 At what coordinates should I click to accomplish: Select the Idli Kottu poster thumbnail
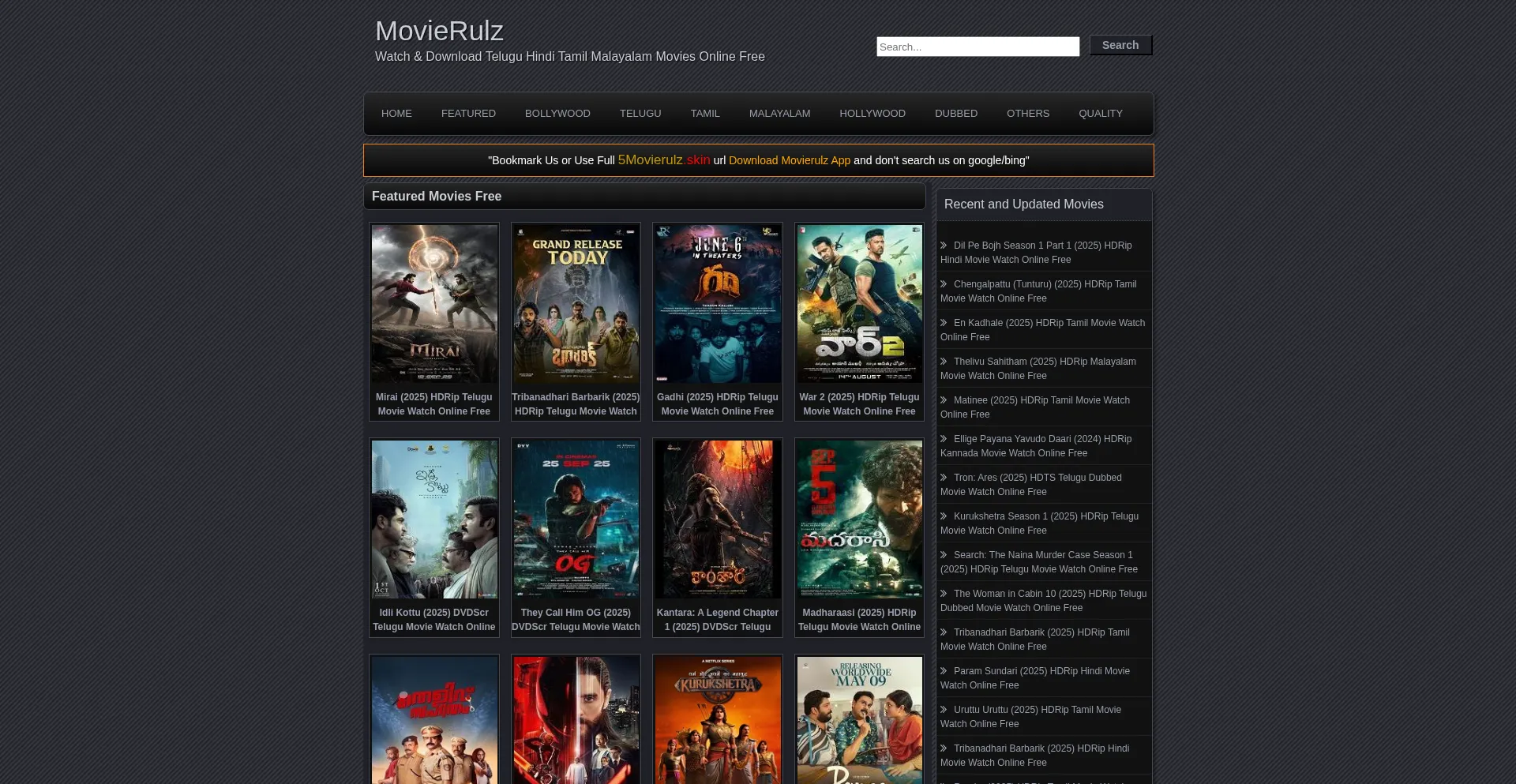click(x=434, y=519)
